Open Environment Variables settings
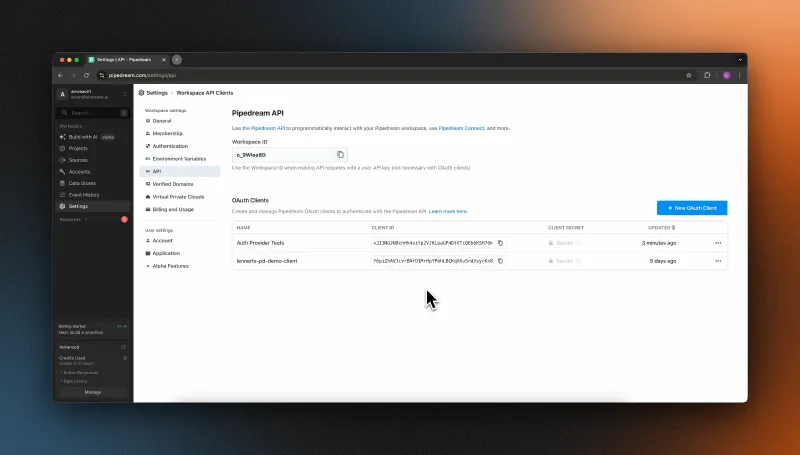800x455 pixels. tap(179, 158)
